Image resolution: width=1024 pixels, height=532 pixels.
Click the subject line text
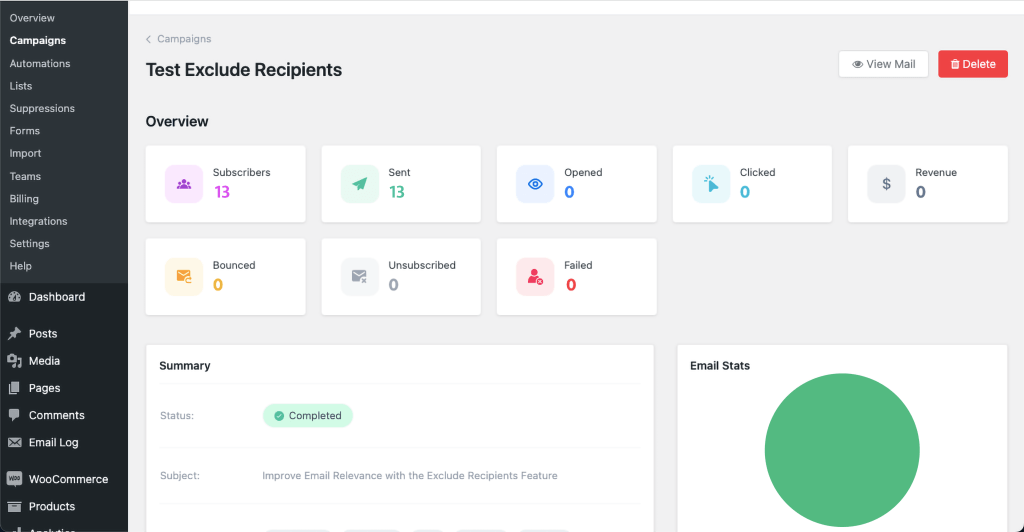(409, 476)
